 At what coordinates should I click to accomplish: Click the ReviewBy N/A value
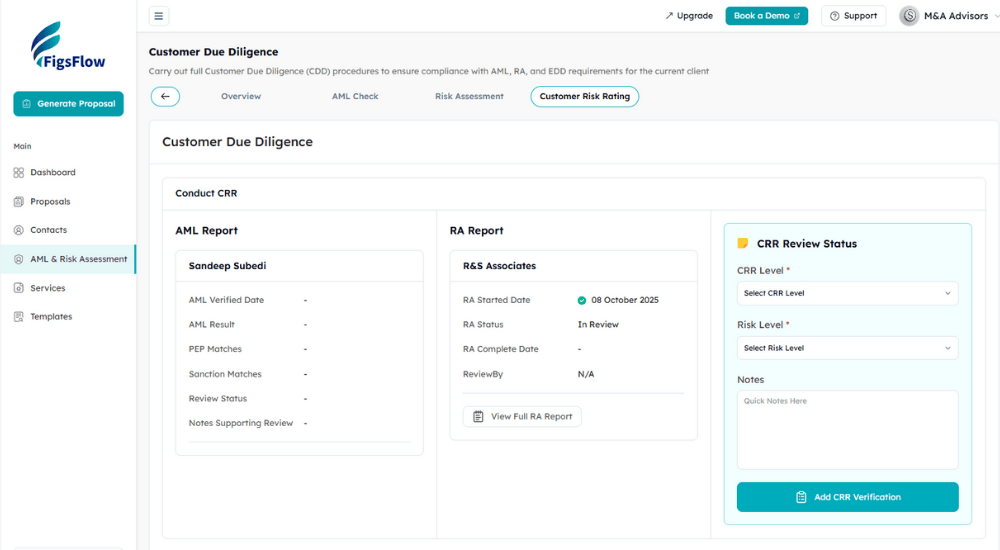pyautogui.click(x=586, y=375)
